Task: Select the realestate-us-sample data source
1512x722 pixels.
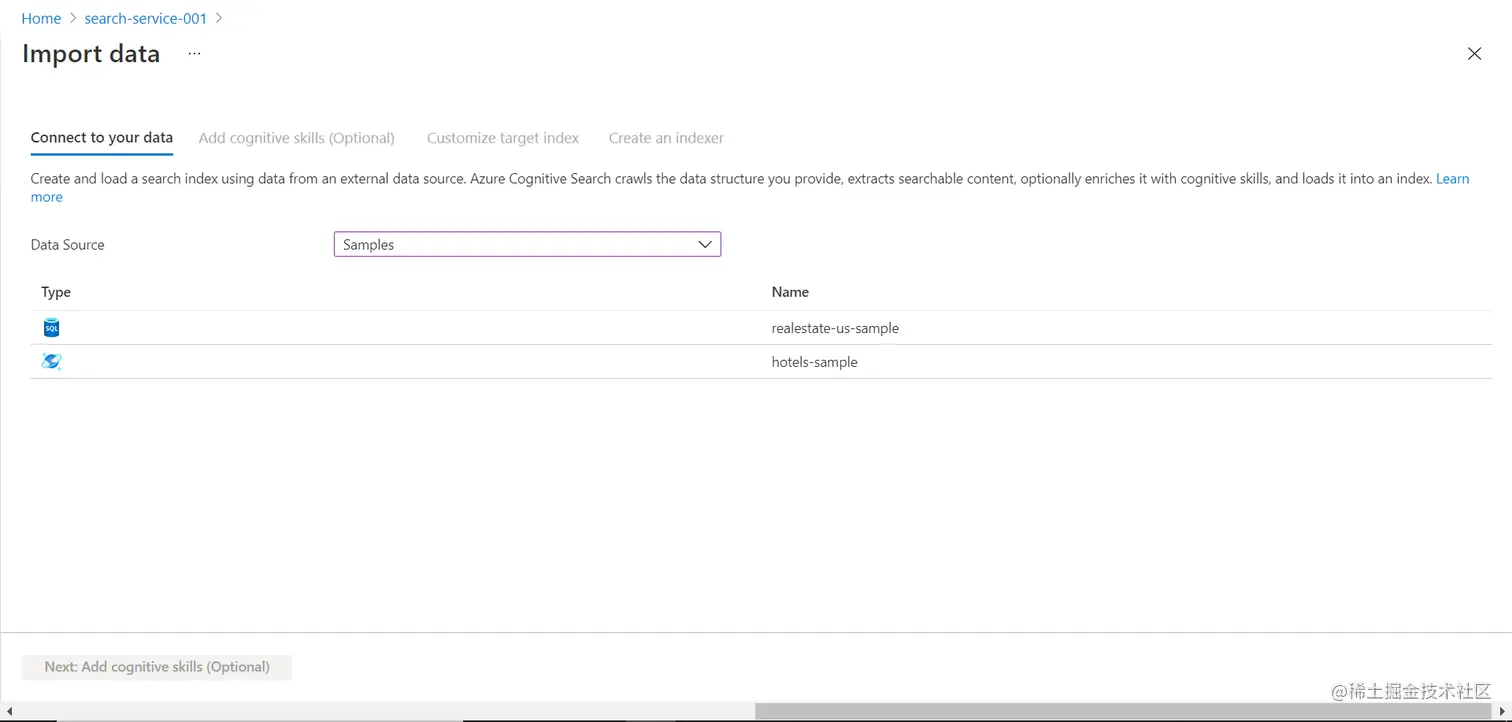Action: (761, 328)
